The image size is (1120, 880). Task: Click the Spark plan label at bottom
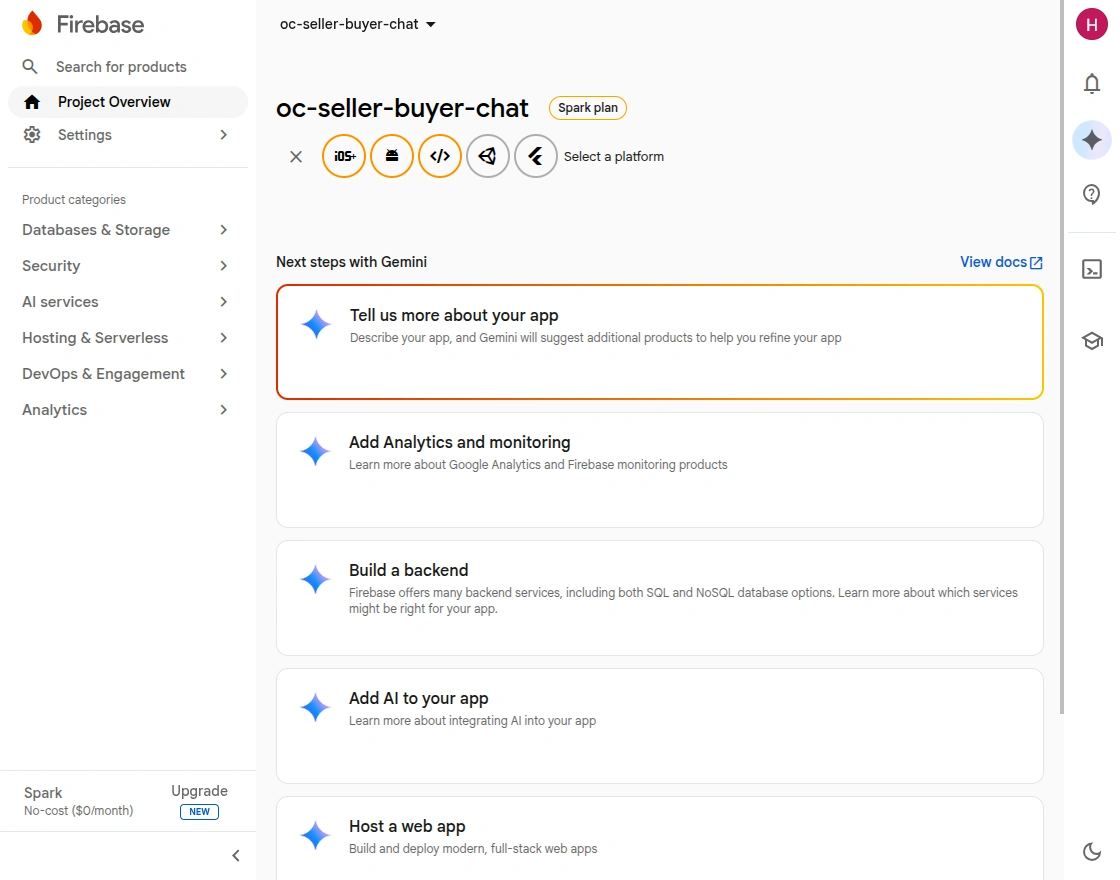(43, 793)
